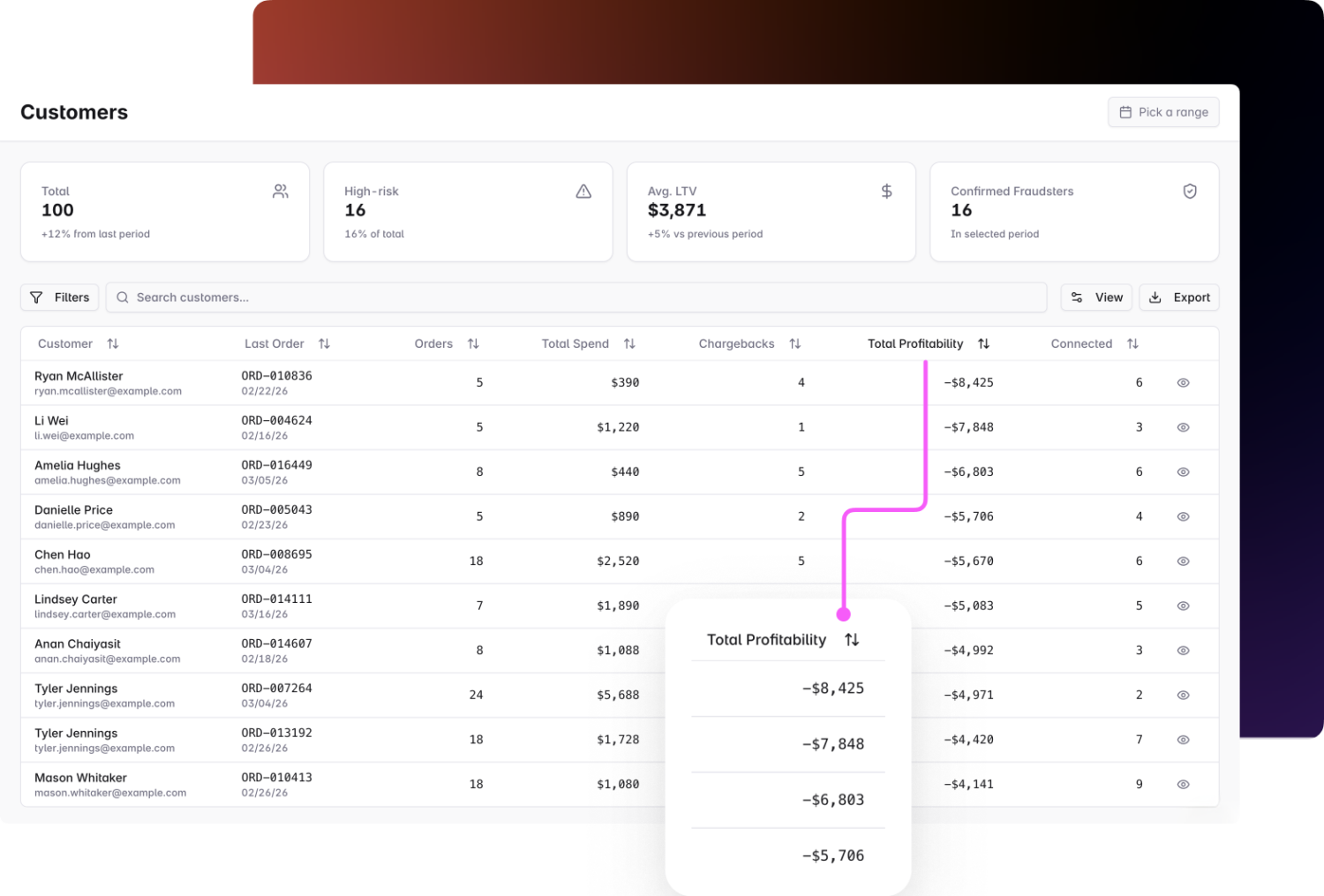Sort the table by Total Spend
The height and width of the screenshot is (896, 1324).
pos(575,343)
